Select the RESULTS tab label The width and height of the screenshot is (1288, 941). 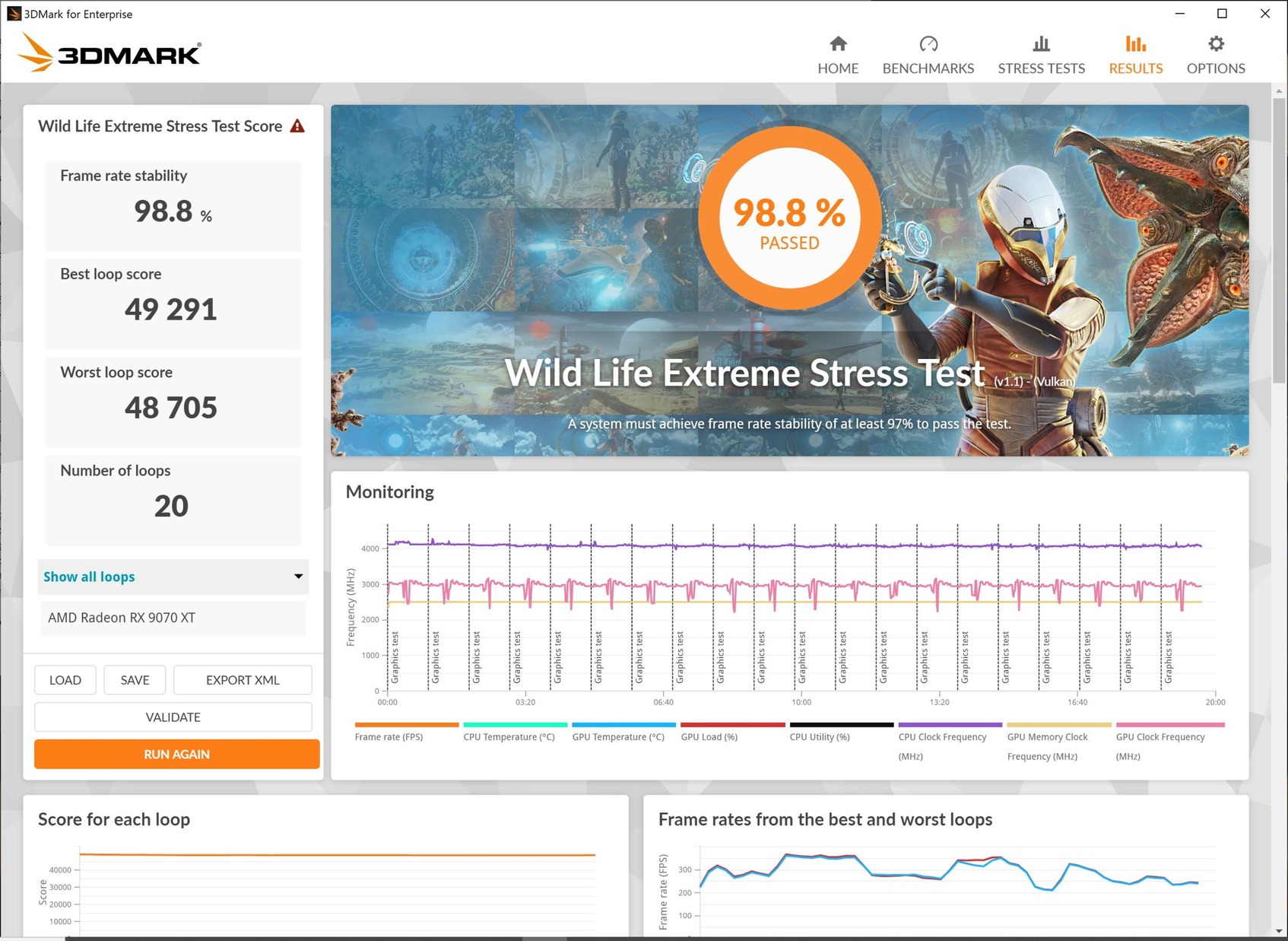point(1136,68)
